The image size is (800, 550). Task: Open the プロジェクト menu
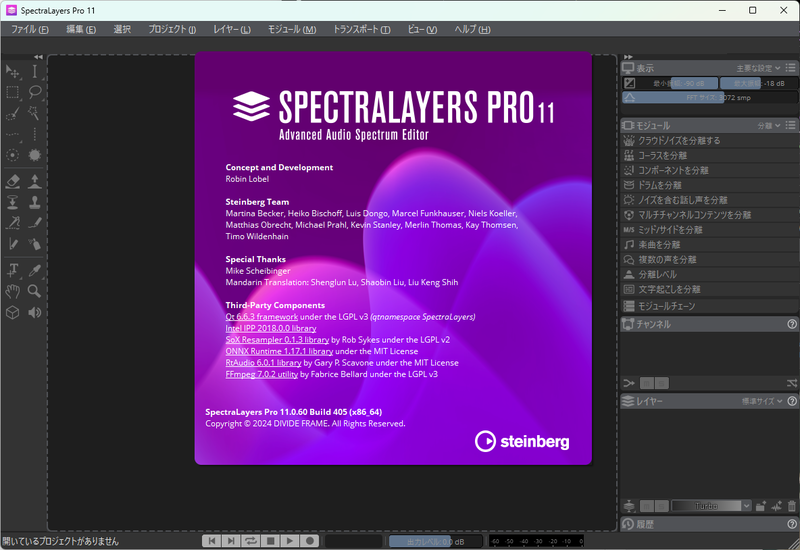pyautogui.click(x=172, y=29)
